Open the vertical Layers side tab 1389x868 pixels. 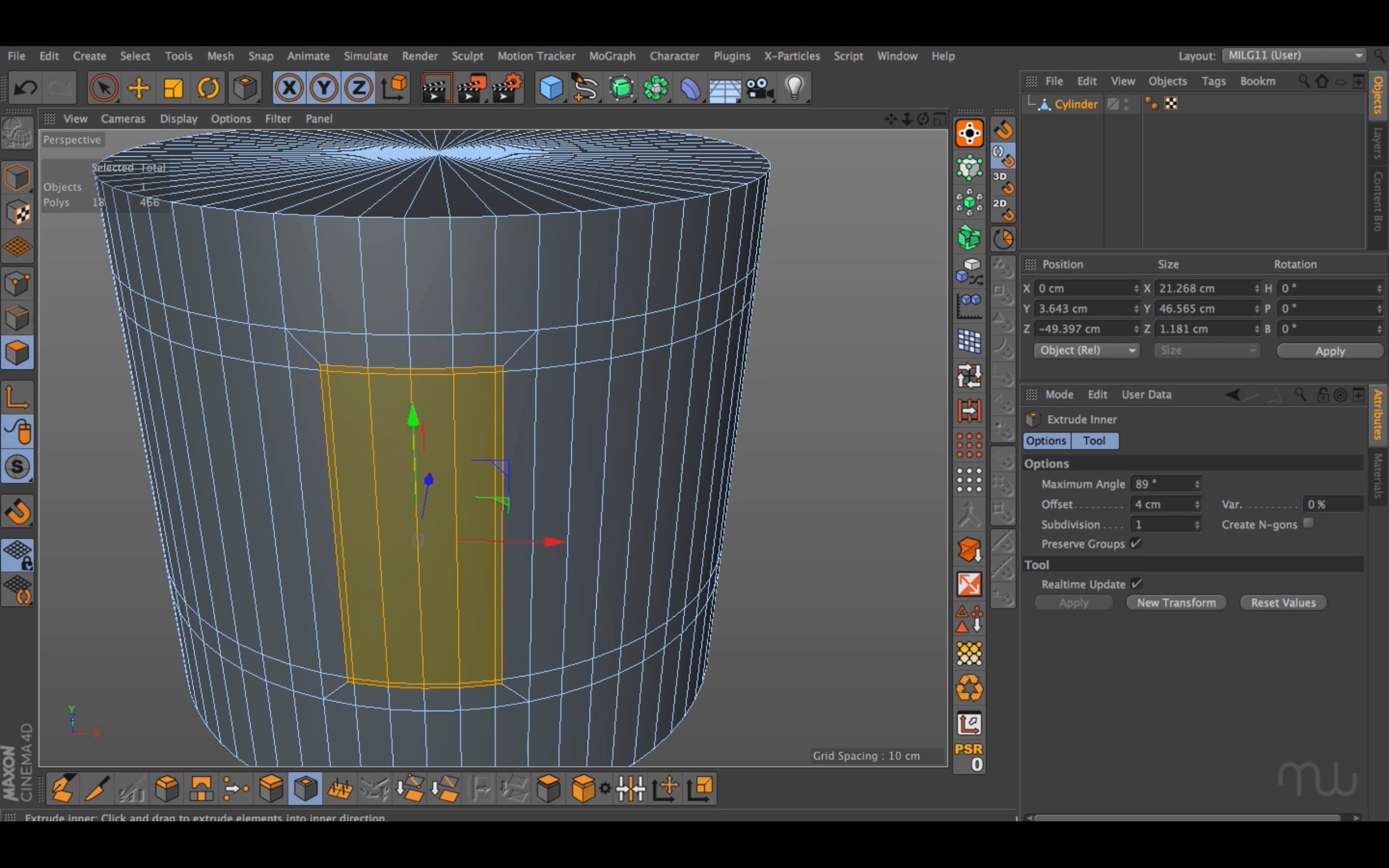1378,143
